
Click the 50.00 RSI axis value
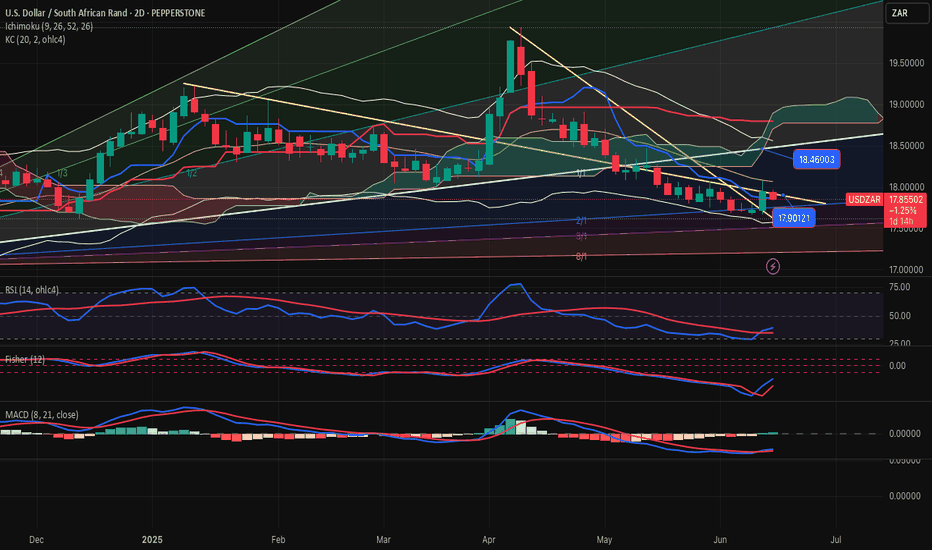tap(899, 316)
